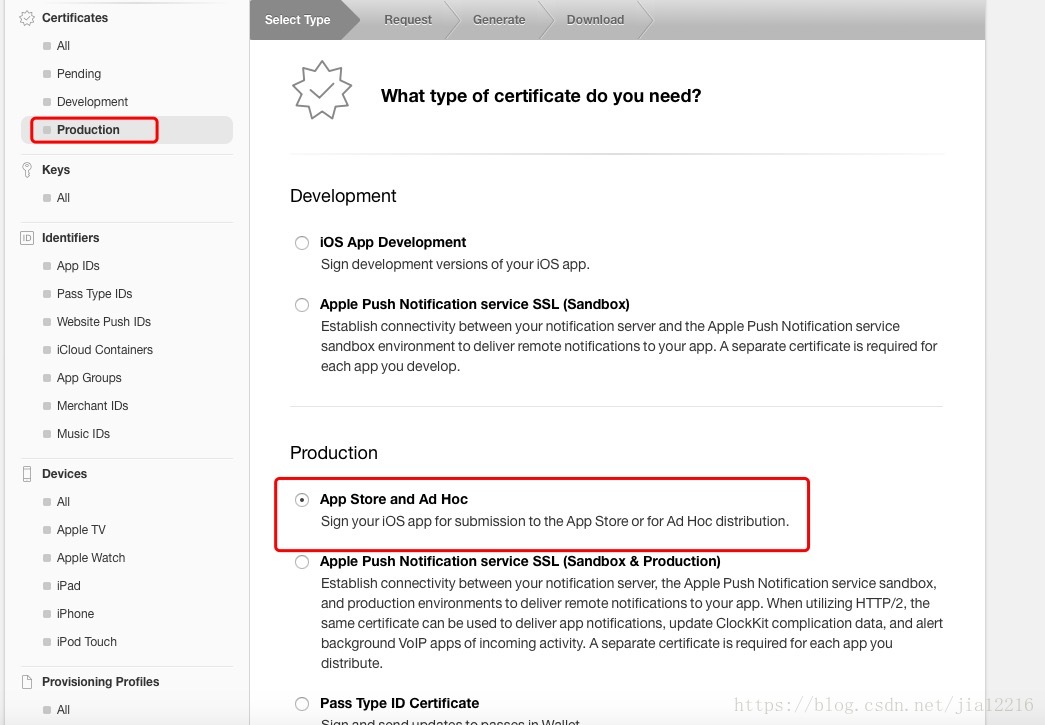Click the Keys key icon
Screen dimensions: 1045x725
(x=27, y=170)
